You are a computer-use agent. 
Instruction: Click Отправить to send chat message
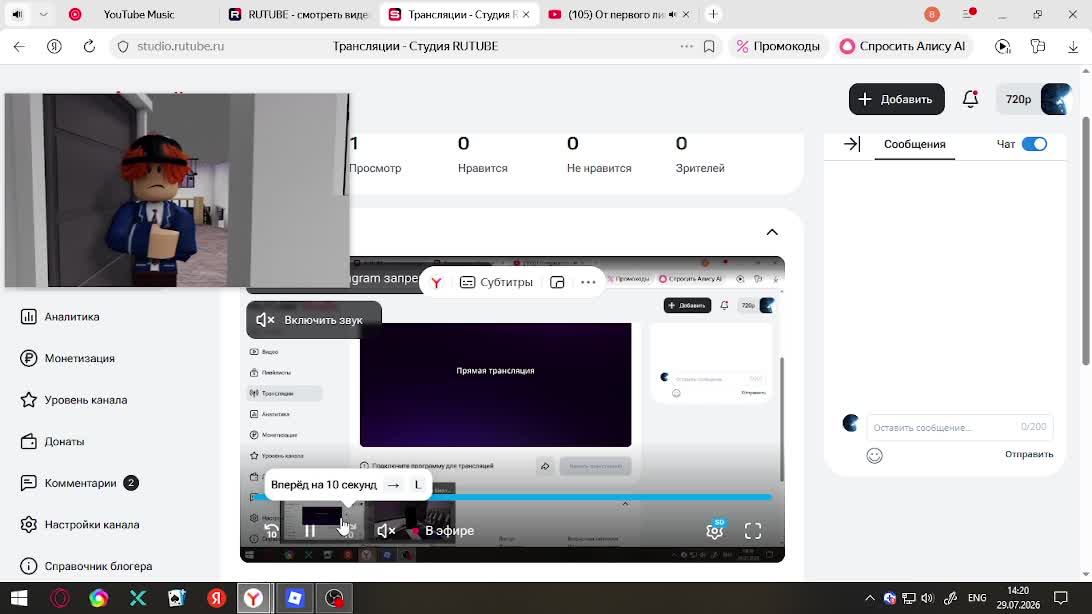[1029, 455]
